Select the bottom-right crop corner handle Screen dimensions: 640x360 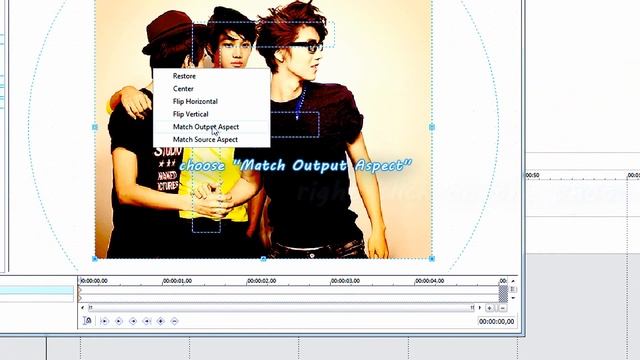[432, 259]
